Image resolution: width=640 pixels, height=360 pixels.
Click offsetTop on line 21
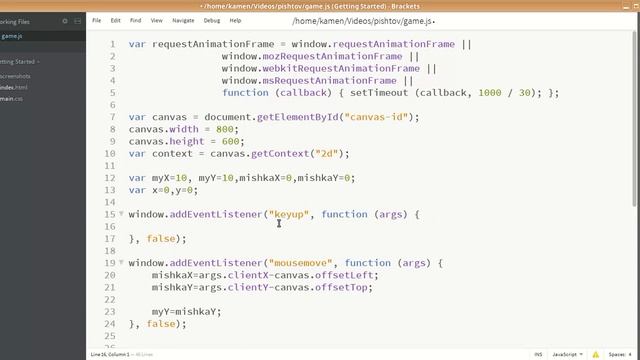[341, 287]
